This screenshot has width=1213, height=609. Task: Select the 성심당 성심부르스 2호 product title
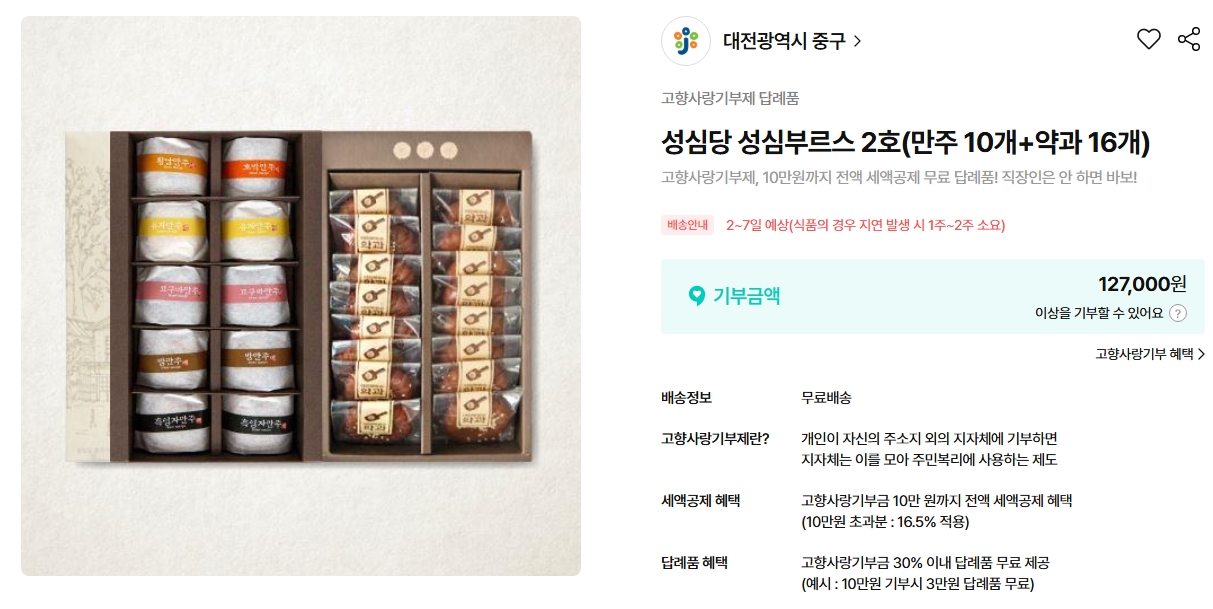(905, 143)
